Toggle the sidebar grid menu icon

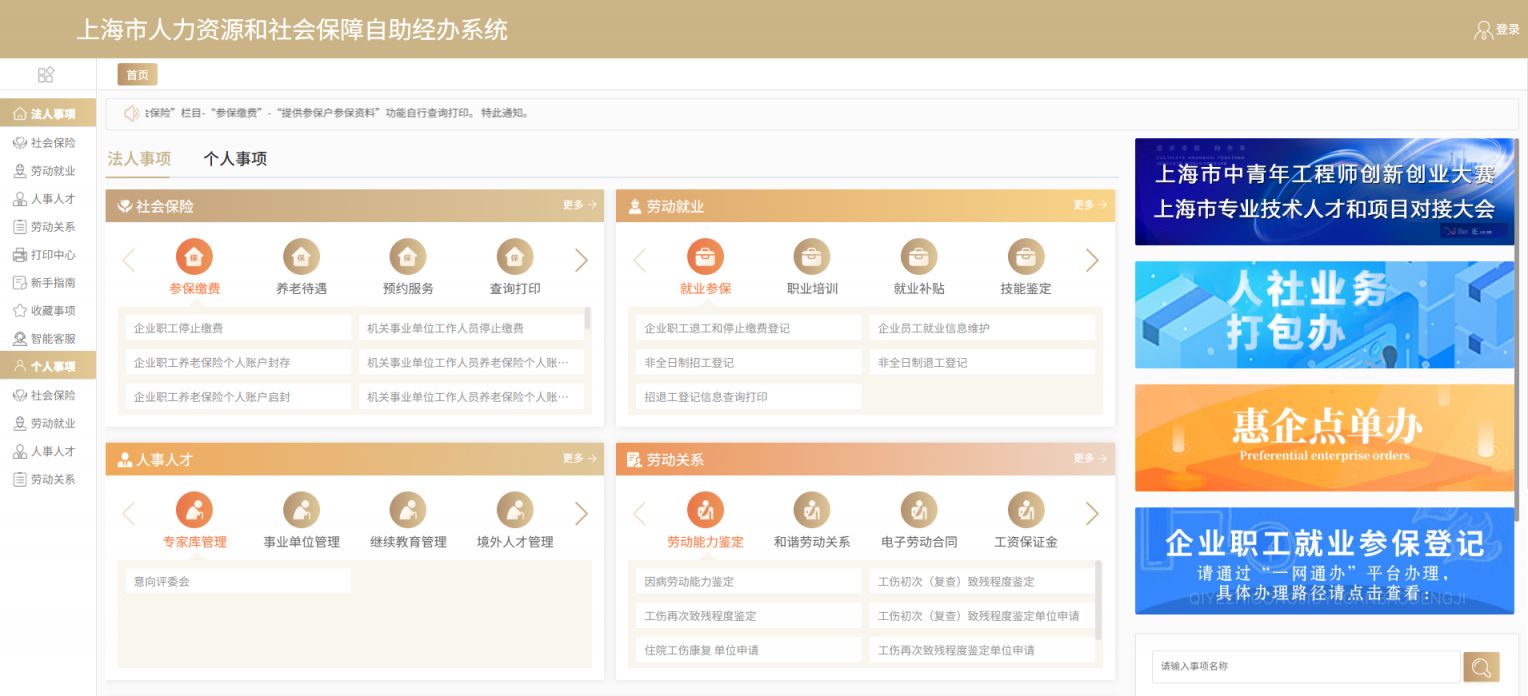pos(46,75)
